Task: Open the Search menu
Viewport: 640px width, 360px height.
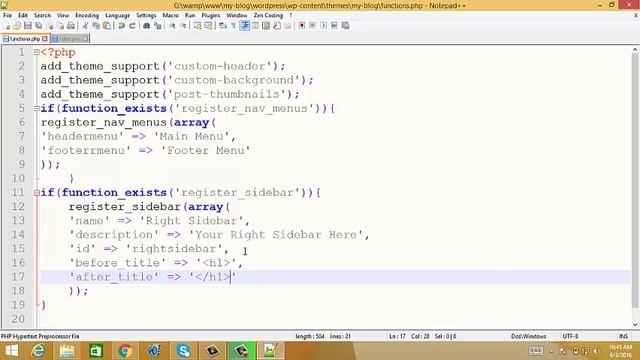Action: click(x=42, y=15)
